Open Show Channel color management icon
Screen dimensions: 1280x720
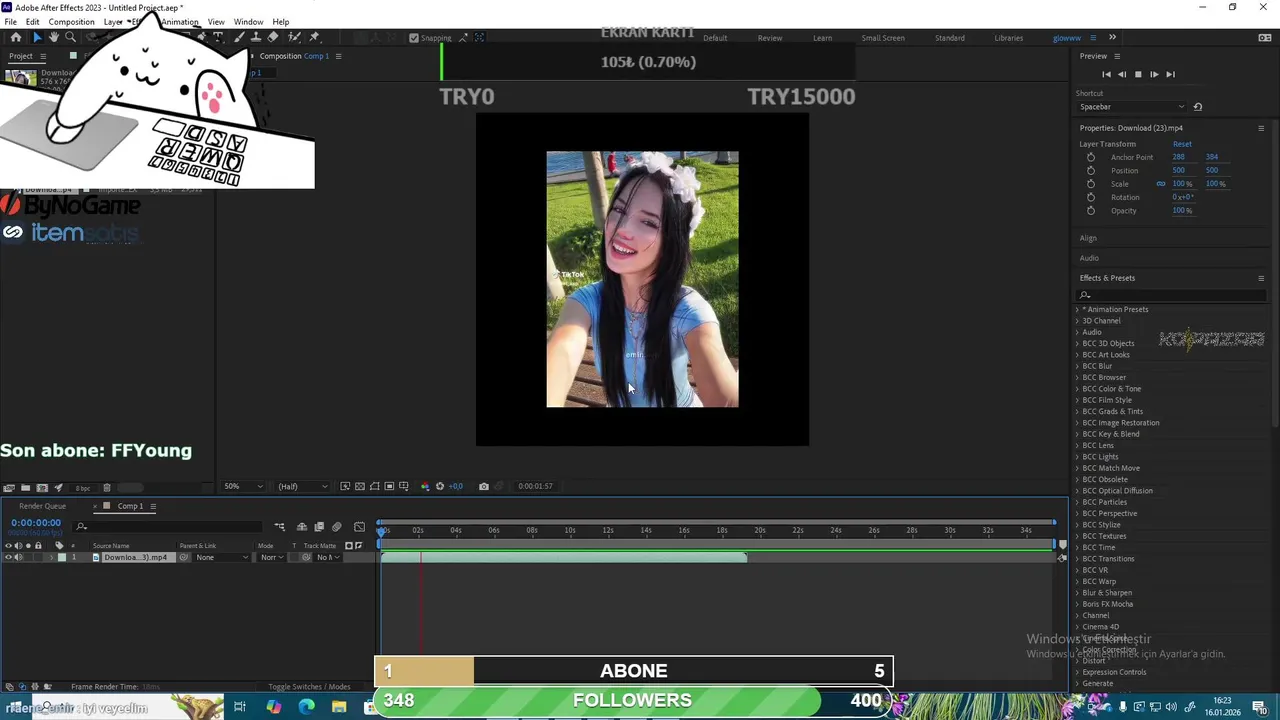[425, 486]
